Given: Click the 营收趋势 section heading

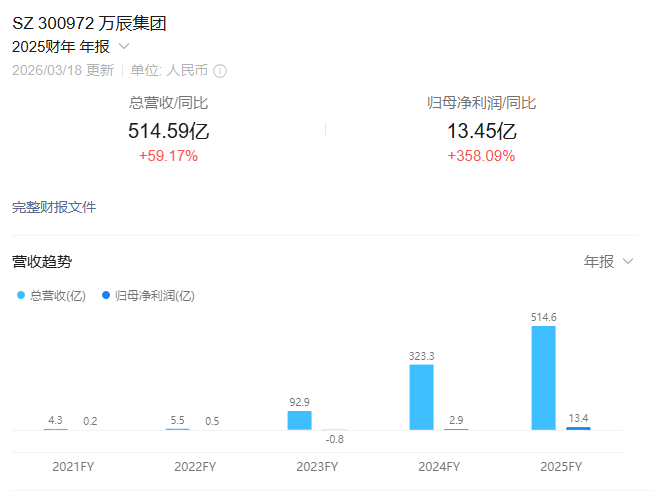Looking at the screenshot, I should 42,261.
